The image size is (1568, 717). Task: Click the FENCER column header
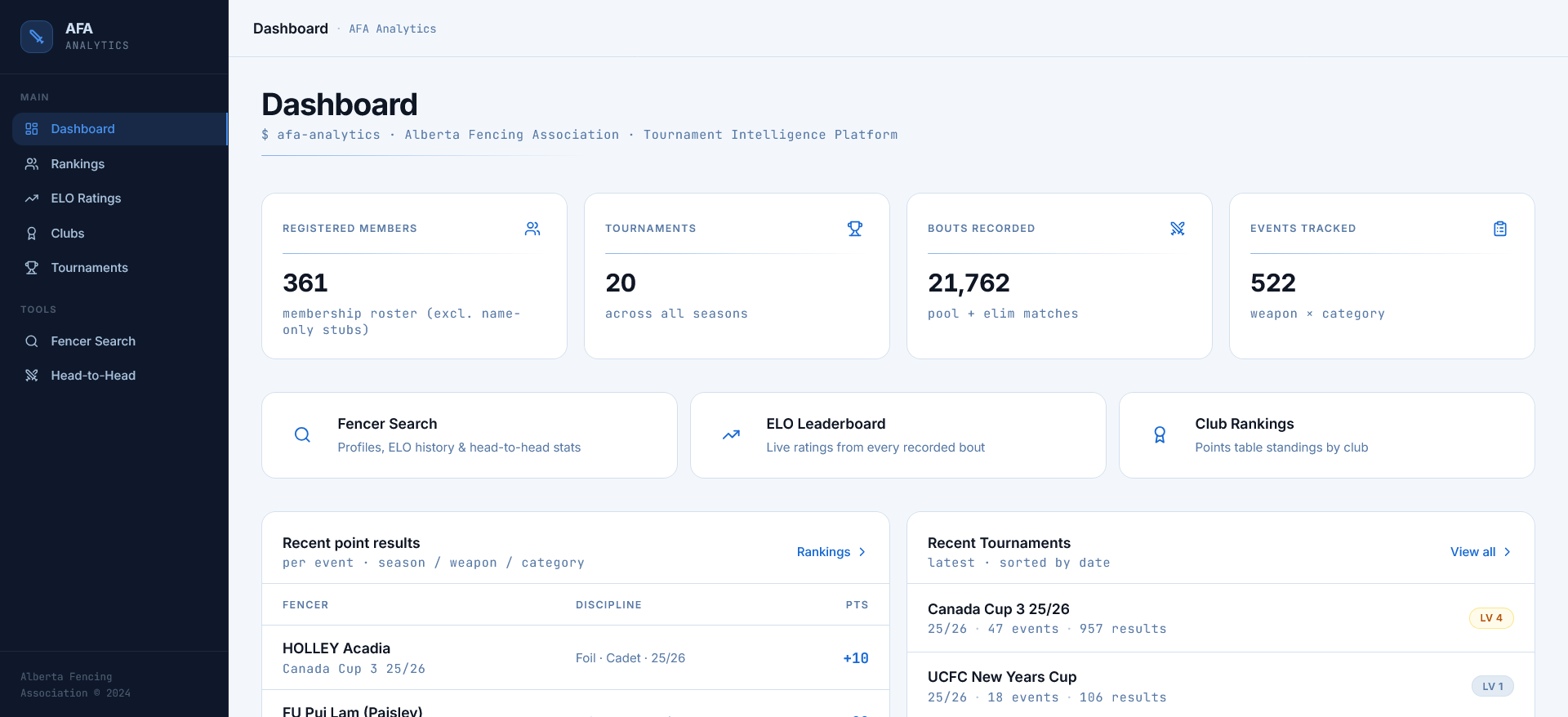(x=305, y=605)
